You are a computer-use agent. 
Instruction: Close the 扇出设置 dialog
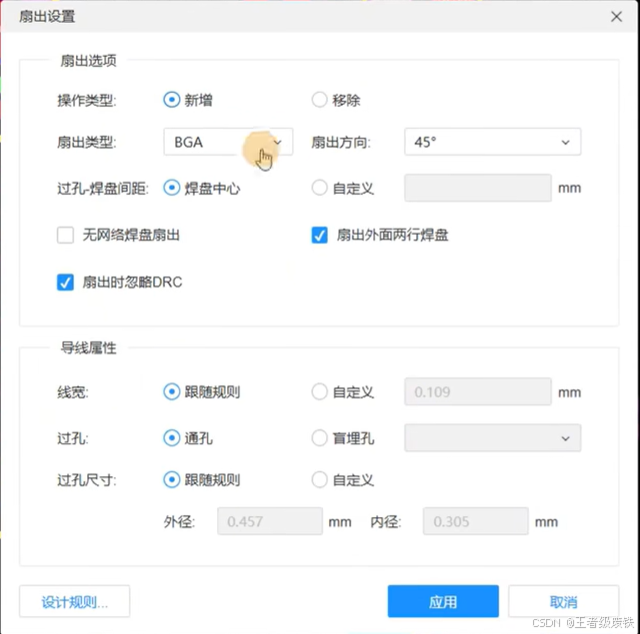click(616, 17)
